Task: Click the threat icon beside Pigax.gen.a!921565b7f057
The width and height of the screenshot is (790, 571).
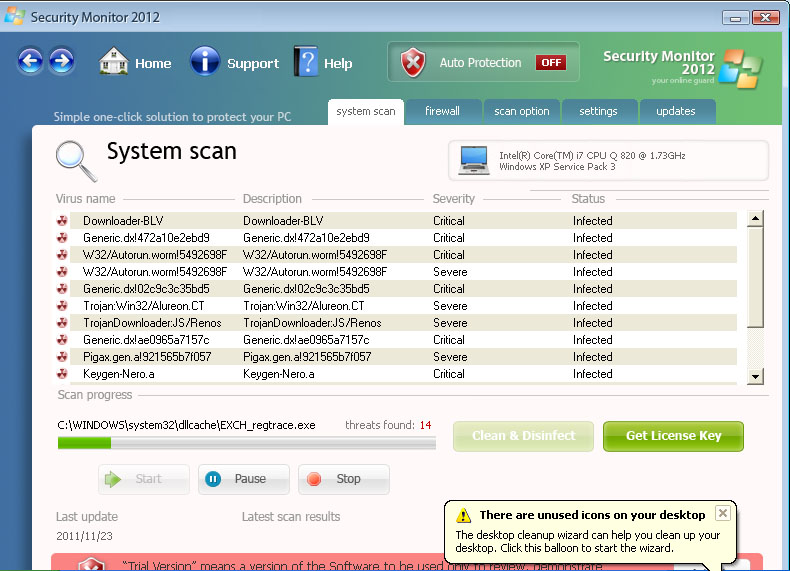Action: (62, 357)
